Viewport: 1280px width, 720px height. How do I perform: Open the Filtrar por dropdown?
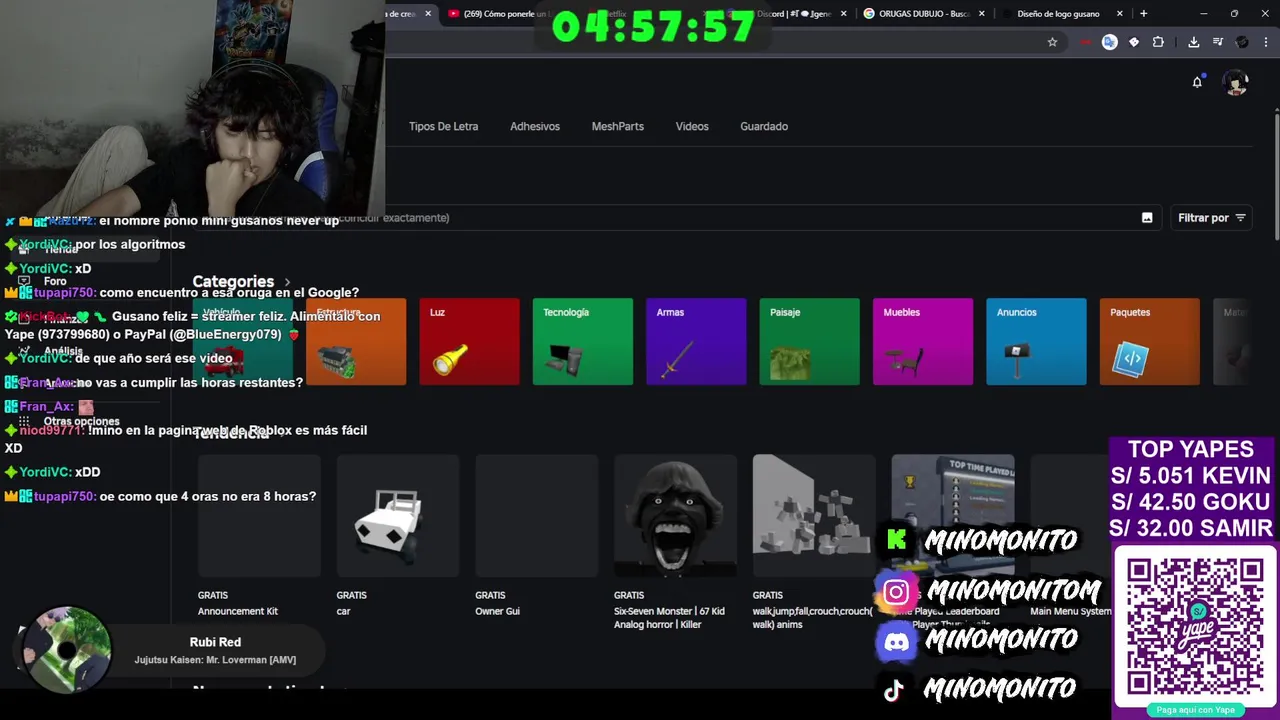click(1211, 218)
